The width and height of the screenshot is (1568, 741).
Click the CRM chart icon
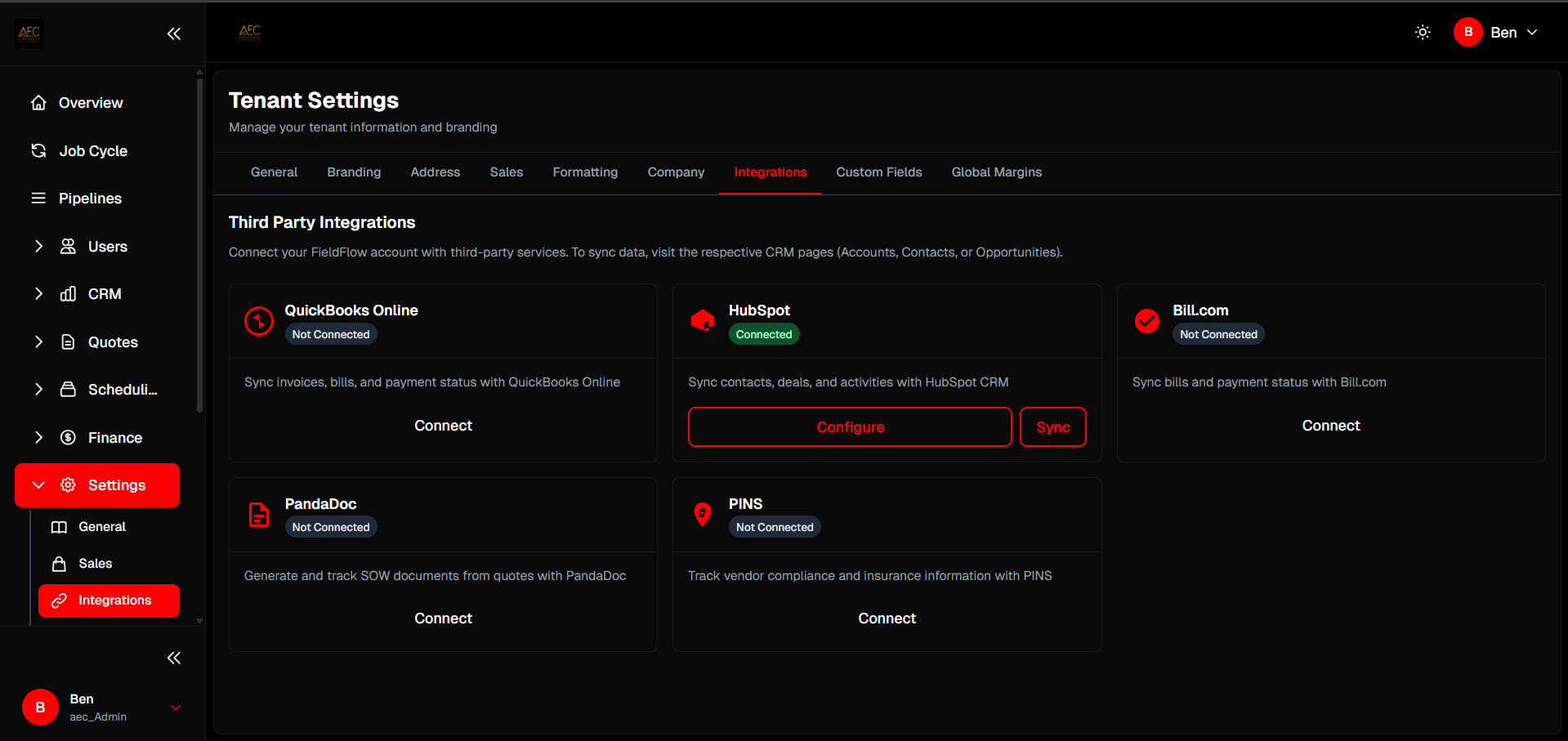(x=69, y=294)
